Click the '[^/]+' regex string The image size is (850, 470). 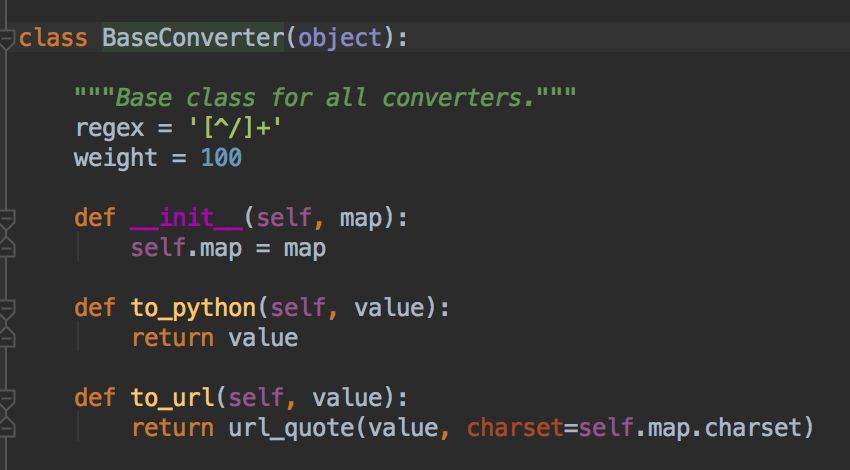tap(235, 128)
